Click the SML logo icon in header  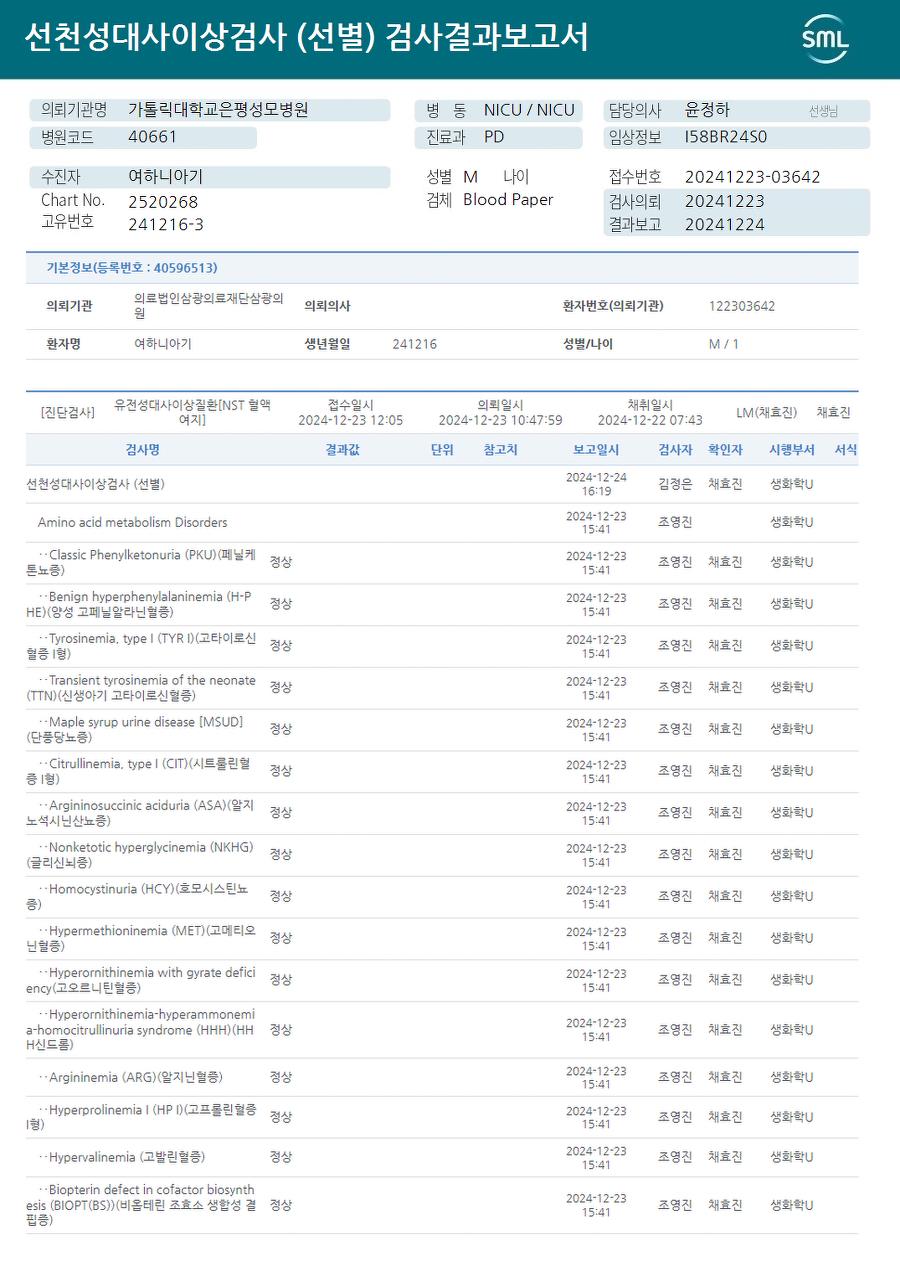tap(825, 39)
